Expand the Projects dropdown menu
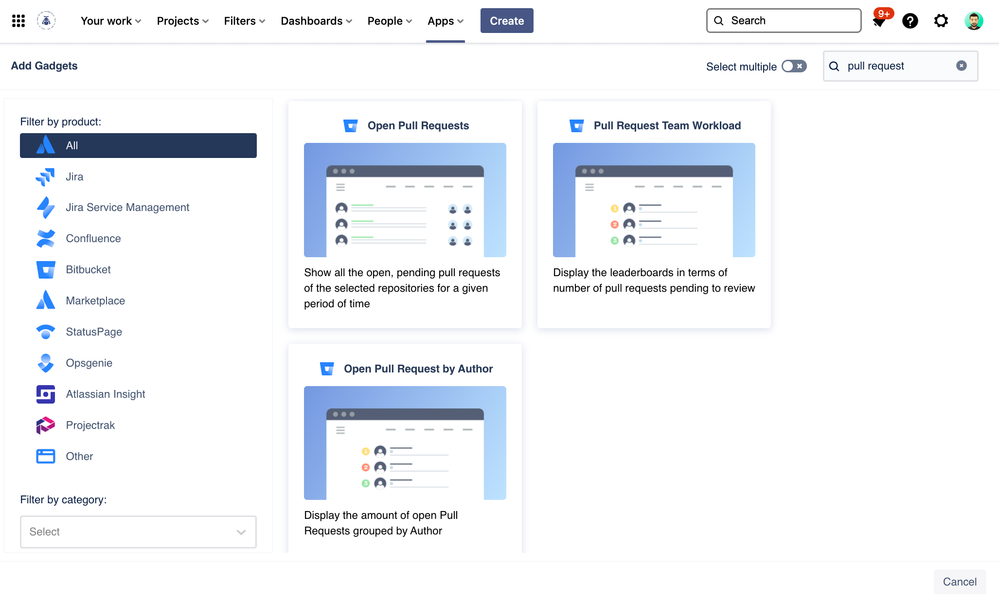Screen dimensions: 999x599 pos(182,21)
